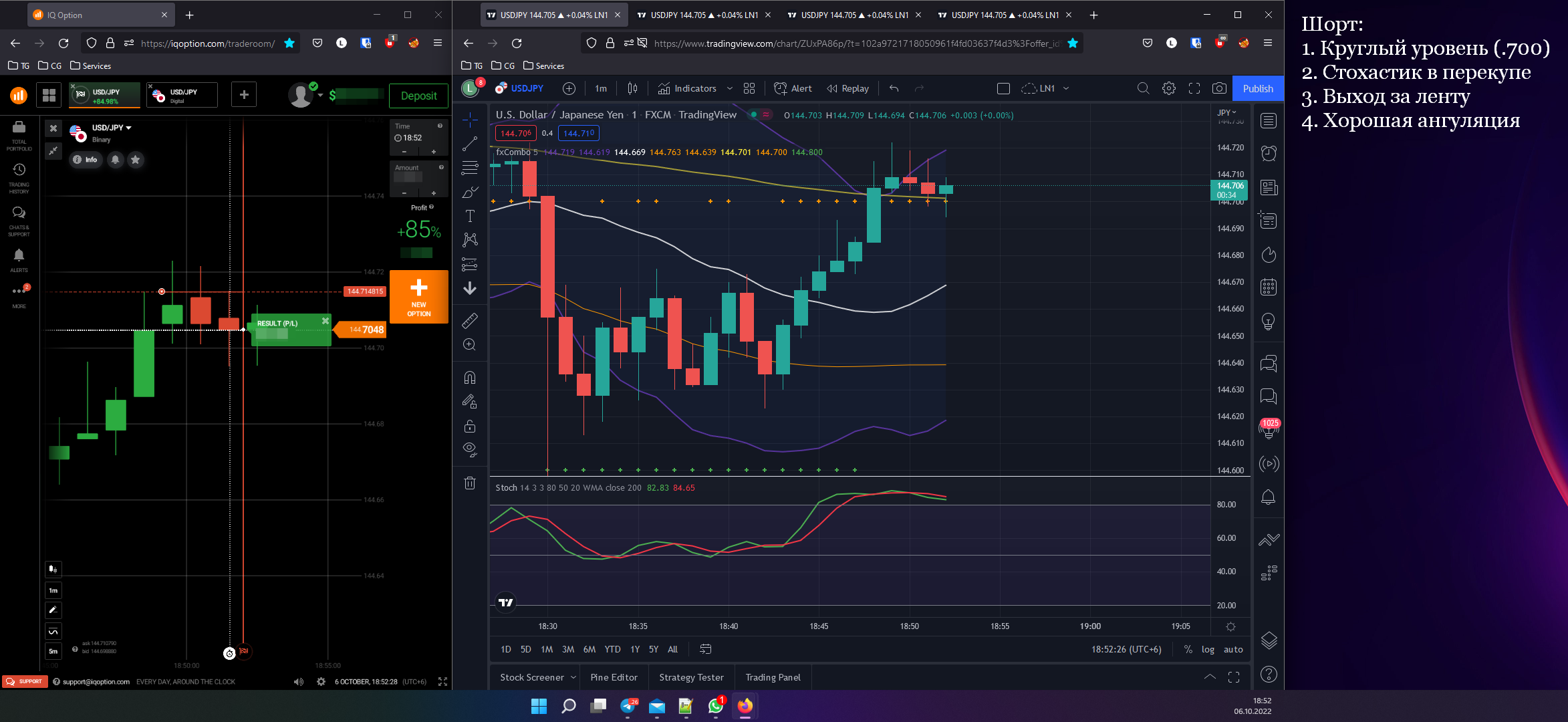Select the trend line drawing tool
This screenshot has height=722, width=1568.
(470, 143)
